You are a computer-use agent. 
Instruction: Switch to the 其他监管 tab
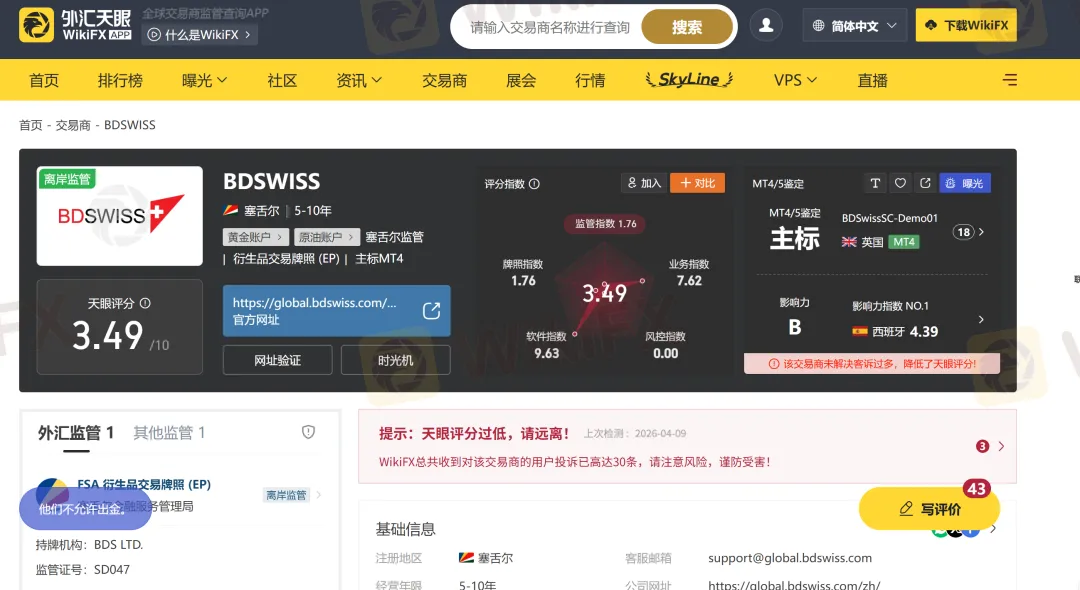[169, 432]
